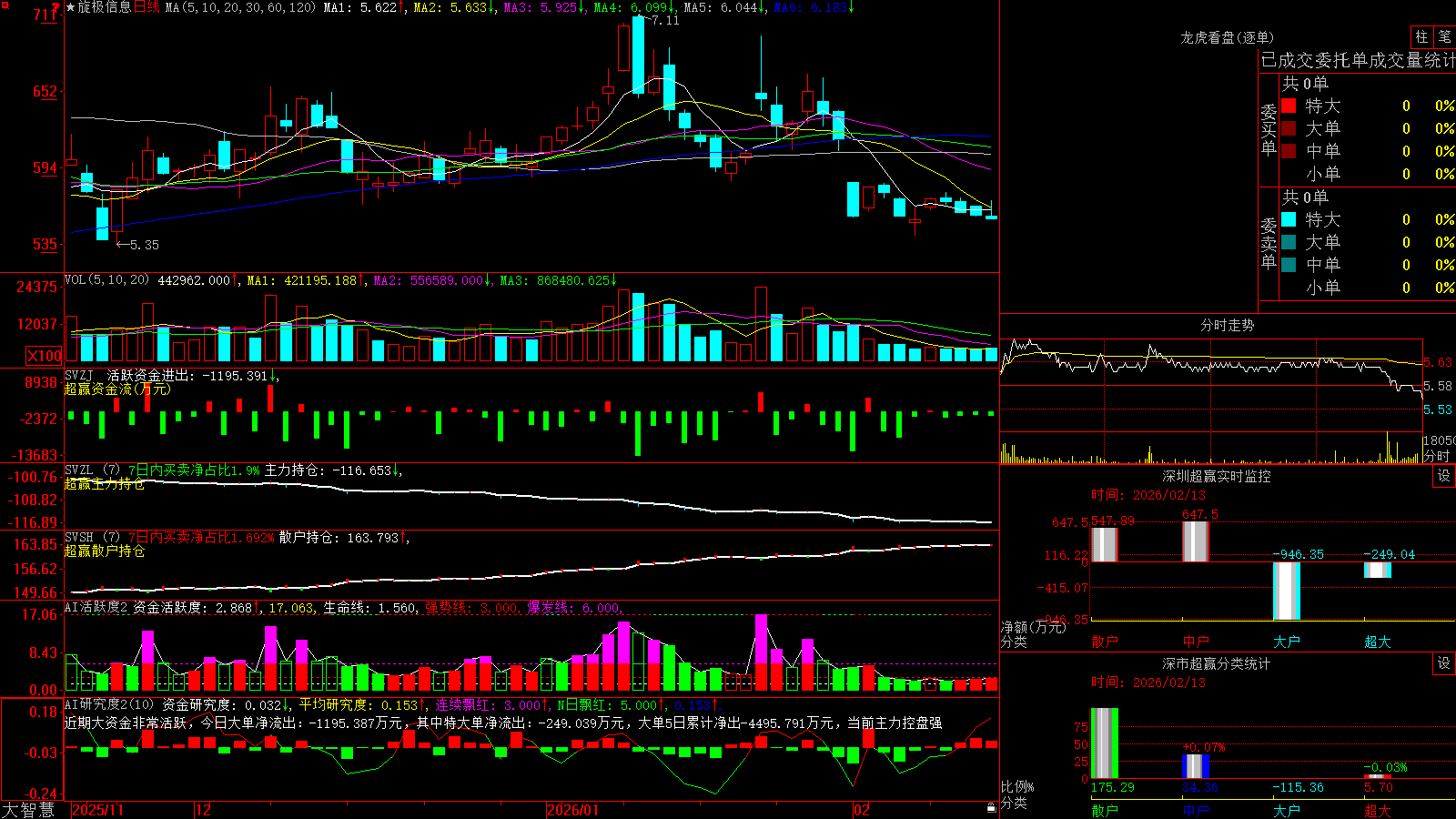Click the star icon before 旋极信息

[x=71, y=7]
